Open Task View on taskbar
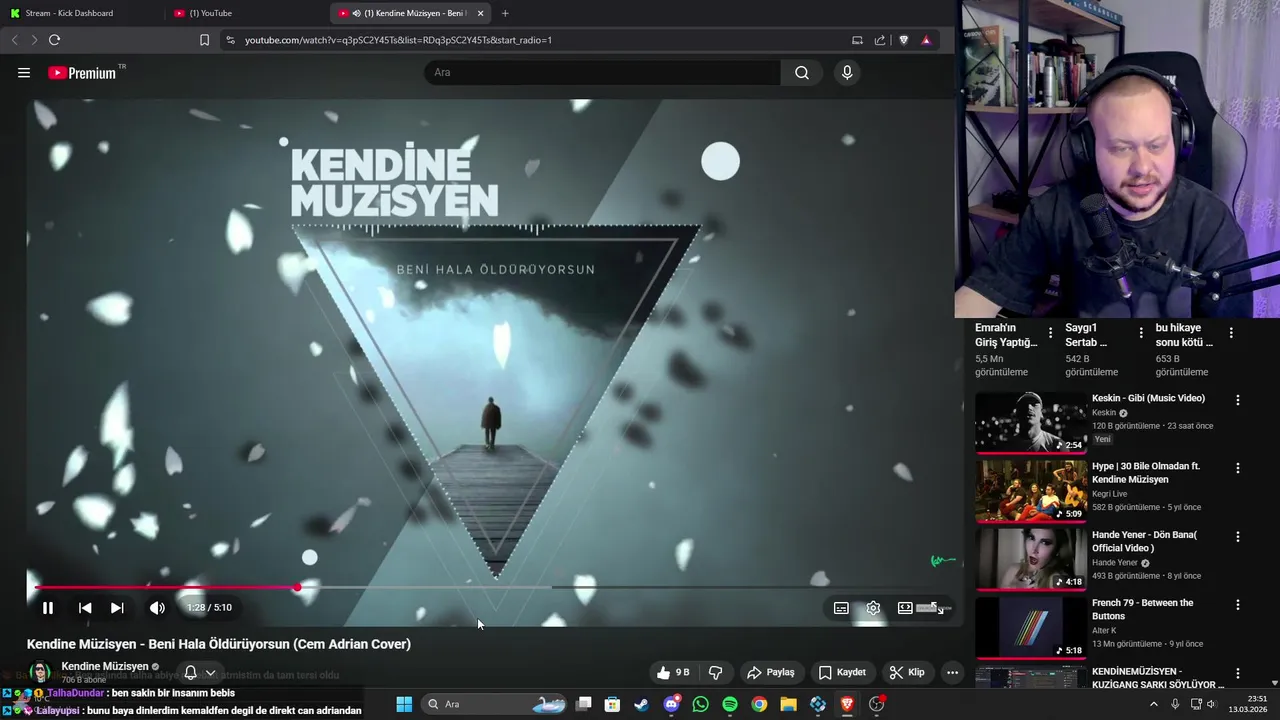The height and width of the screenshot is (720, 1280). (584, 704)
